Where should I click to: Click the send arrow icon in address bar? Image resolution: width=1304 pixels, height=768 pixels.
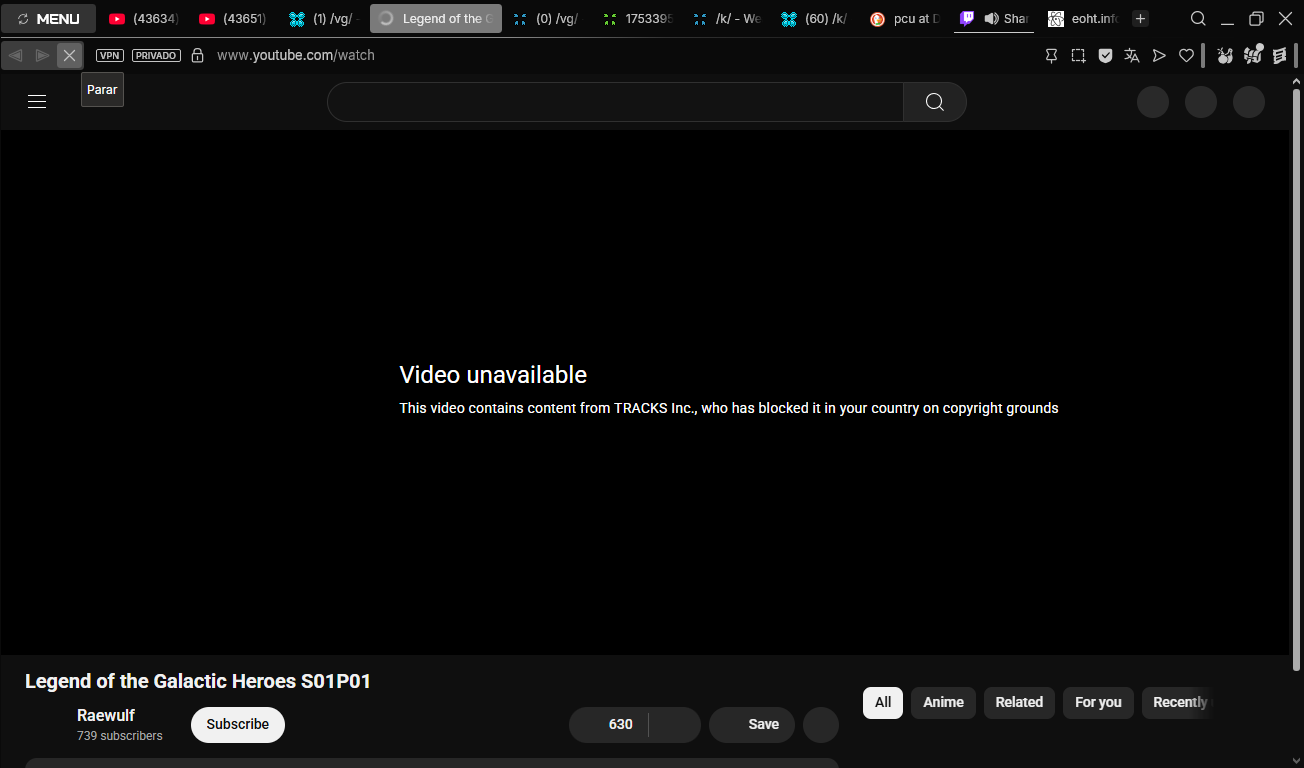[x=1159, y=56]
